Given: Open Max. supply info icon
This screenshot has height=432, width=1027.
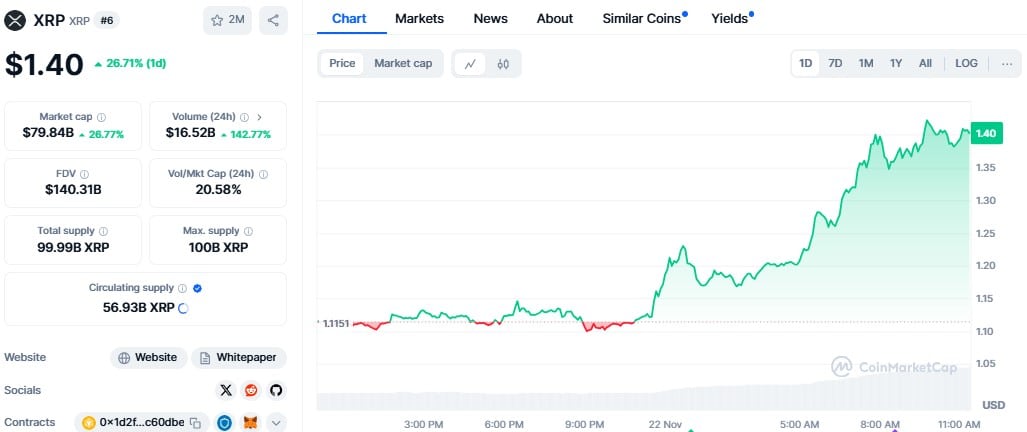Looking at the screenshot, I should pyautogui.click(x=248, y=231).
